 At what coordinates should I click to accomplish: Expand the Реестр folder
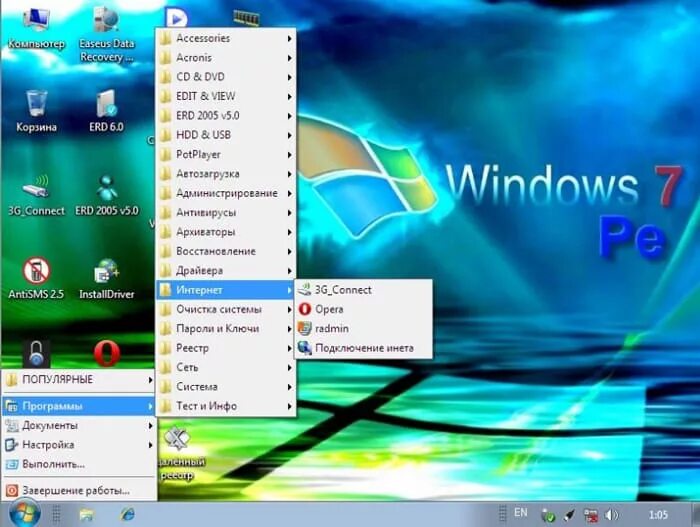(x=226, y=348)
